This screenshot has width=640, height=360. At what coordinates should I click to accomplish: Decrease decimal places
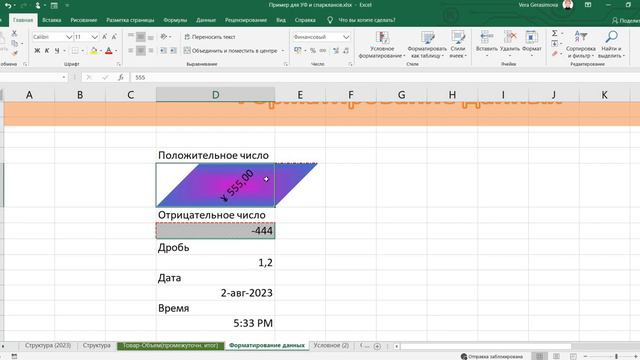[x=346, y=51]
